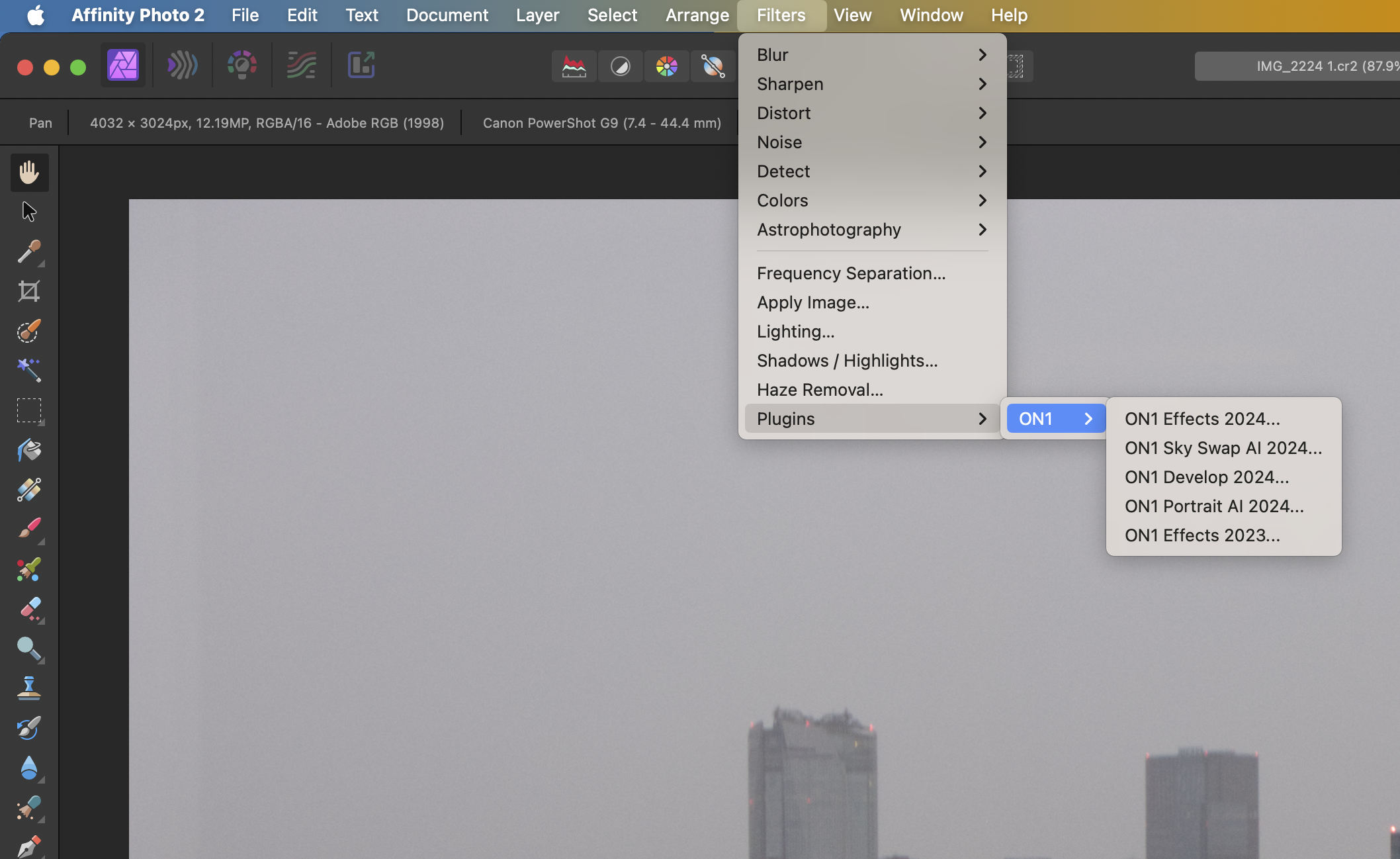The height and width of the screenshot is (859, 1400).
Task: Open the Apple menu
Action: click(36, 15)
